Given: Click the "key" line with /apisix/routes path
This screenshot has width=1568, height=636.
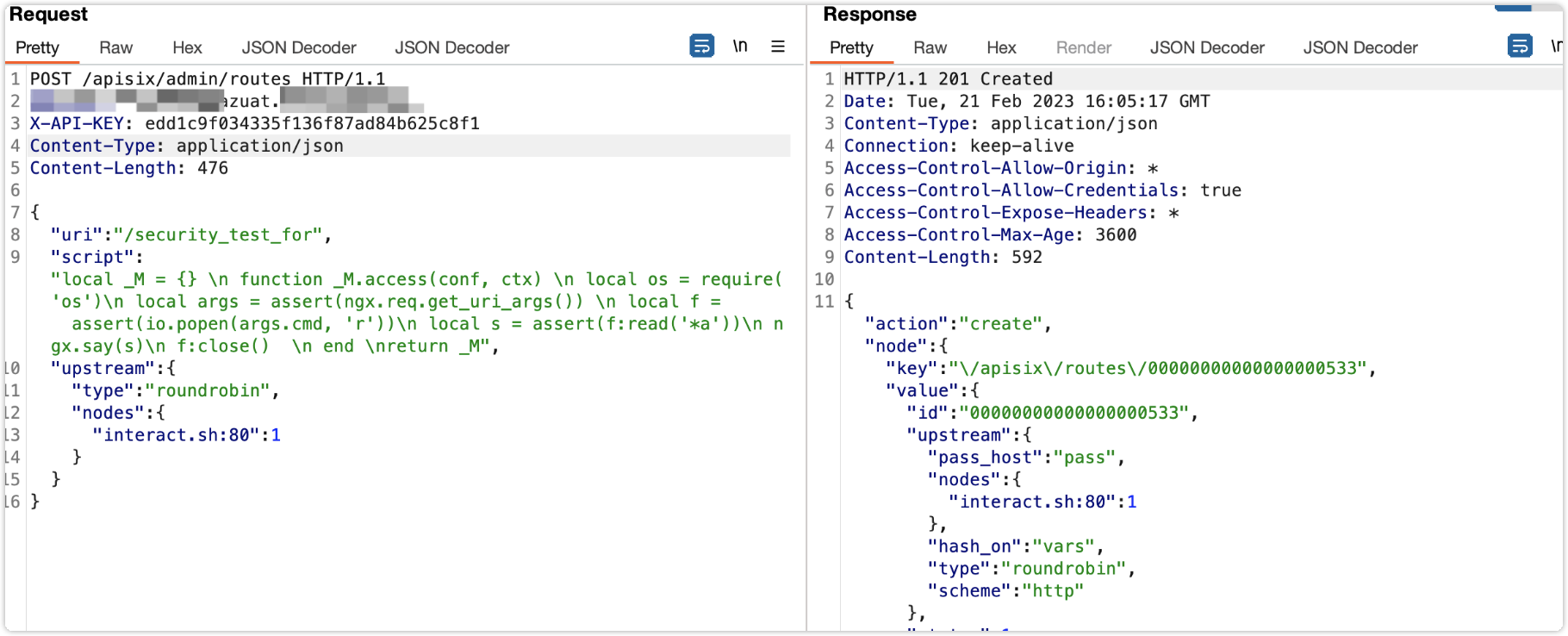Looking at the screenshot, I should [1131, 369].
